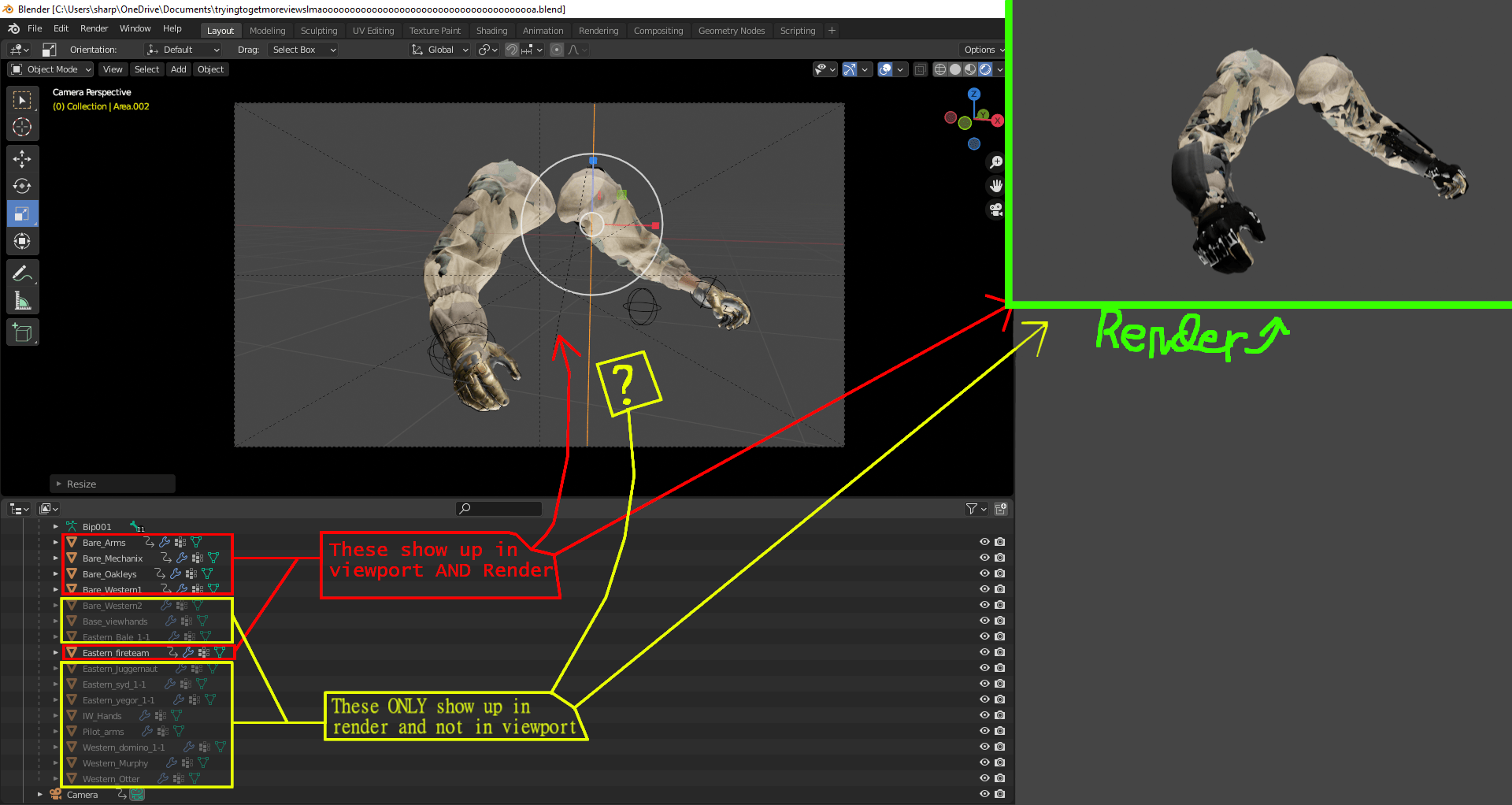
Task: Activate the Tweak select tool
Action: [22, 99]
